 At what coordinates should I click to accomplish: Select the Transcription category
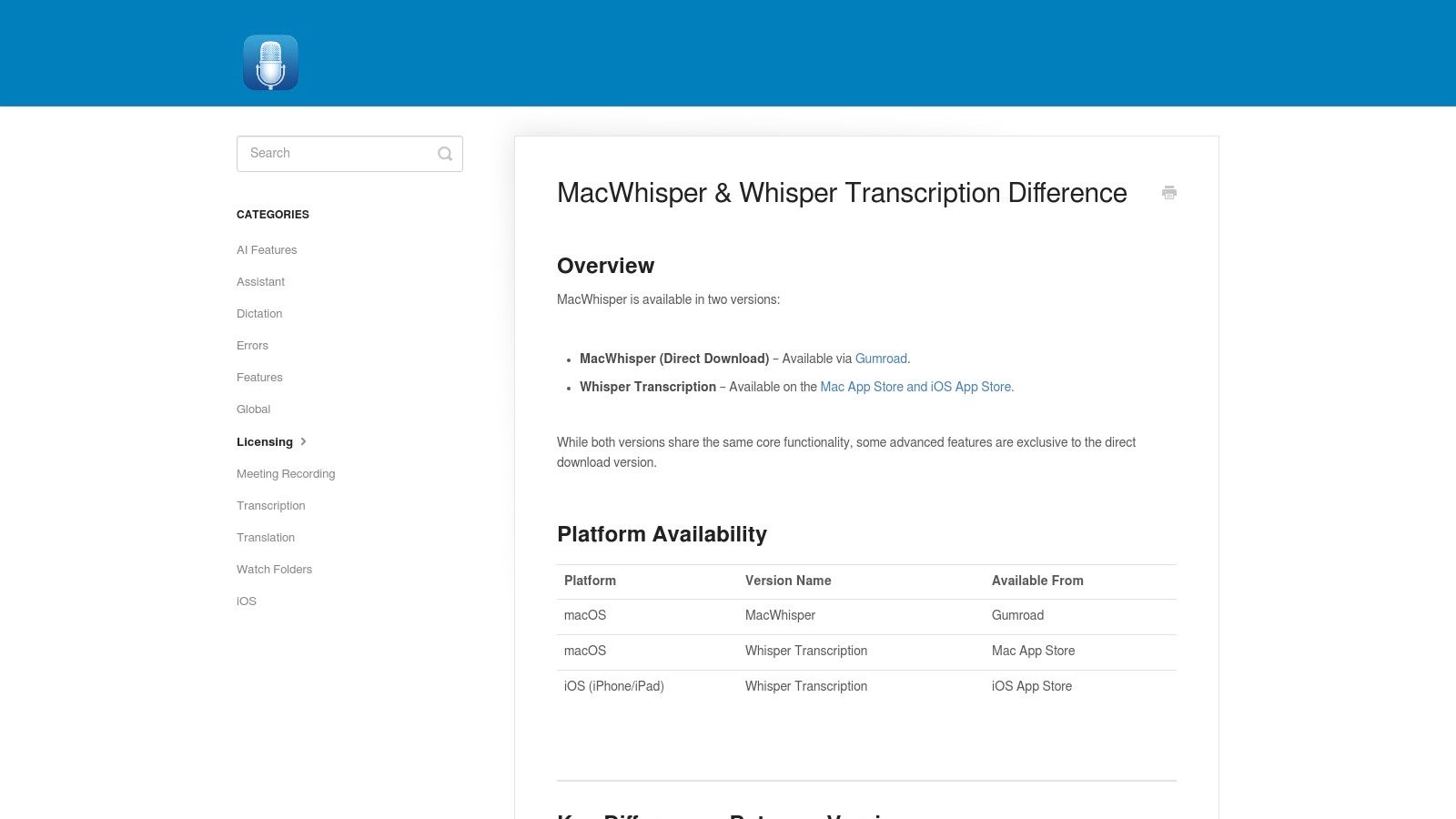[x=270, y=505]
